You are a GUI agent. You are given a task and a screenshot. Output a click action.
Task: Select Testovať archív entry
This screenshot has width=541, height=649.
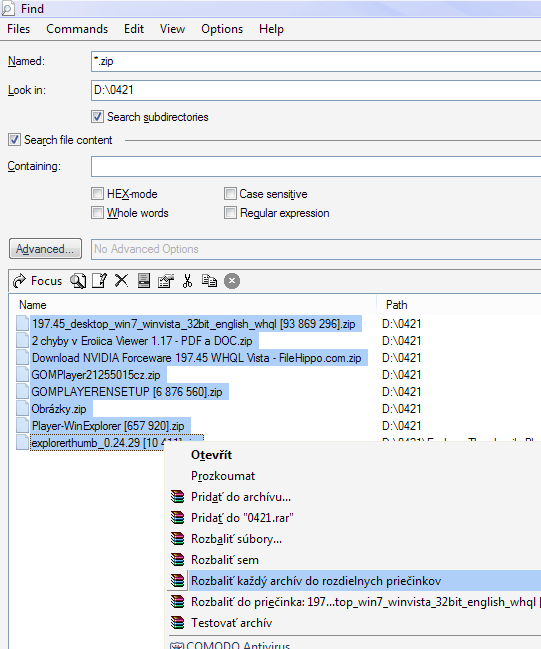pyautogui.click(x=354, y=623)
